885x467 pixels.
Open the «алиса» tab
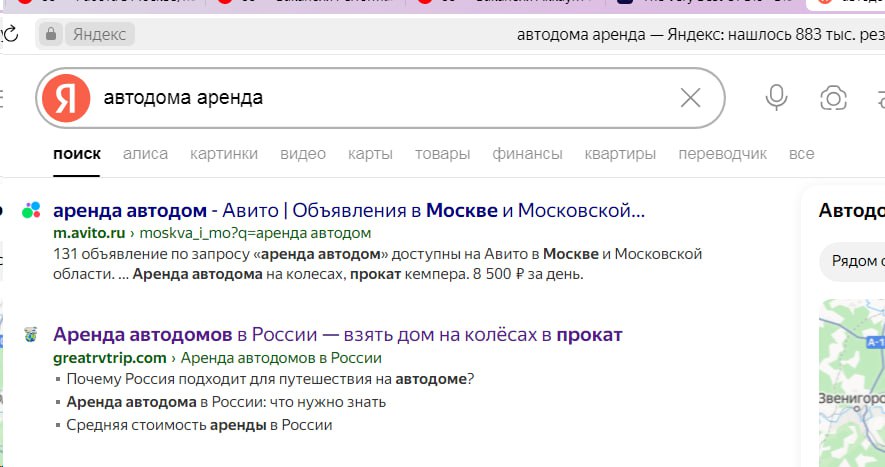pos(145,154)
